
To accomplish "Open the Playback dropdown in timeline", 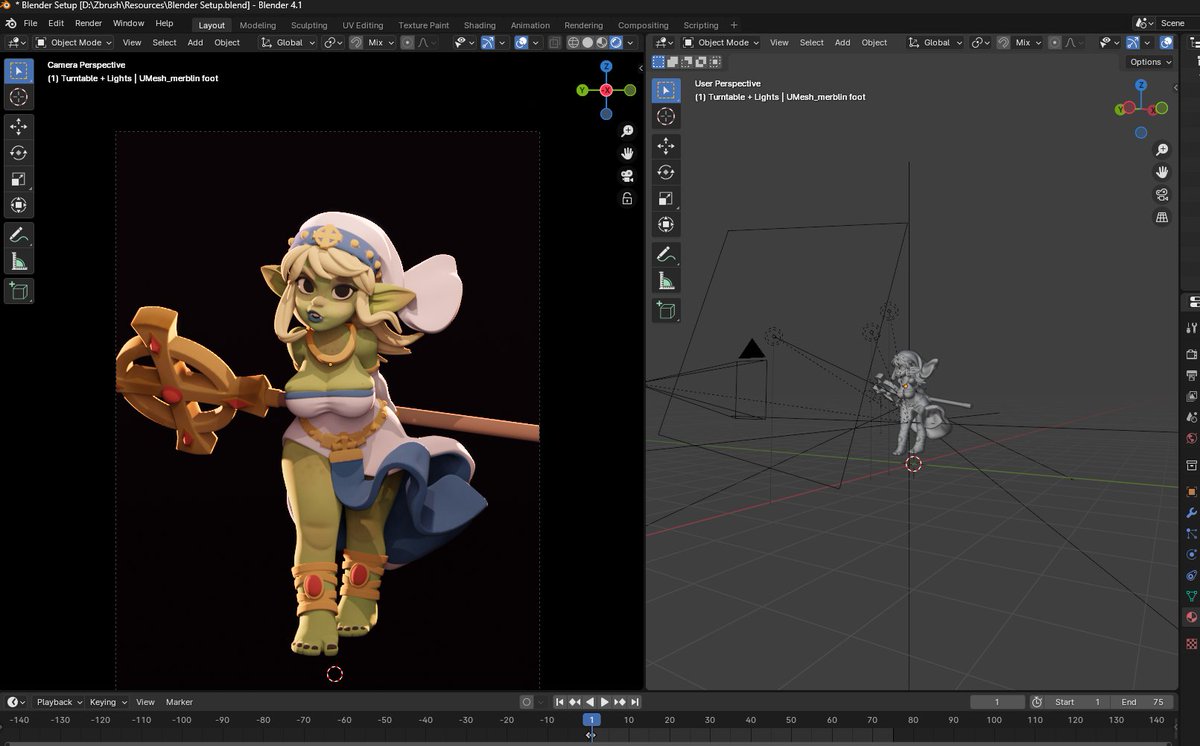I will [x=58, y=702].
